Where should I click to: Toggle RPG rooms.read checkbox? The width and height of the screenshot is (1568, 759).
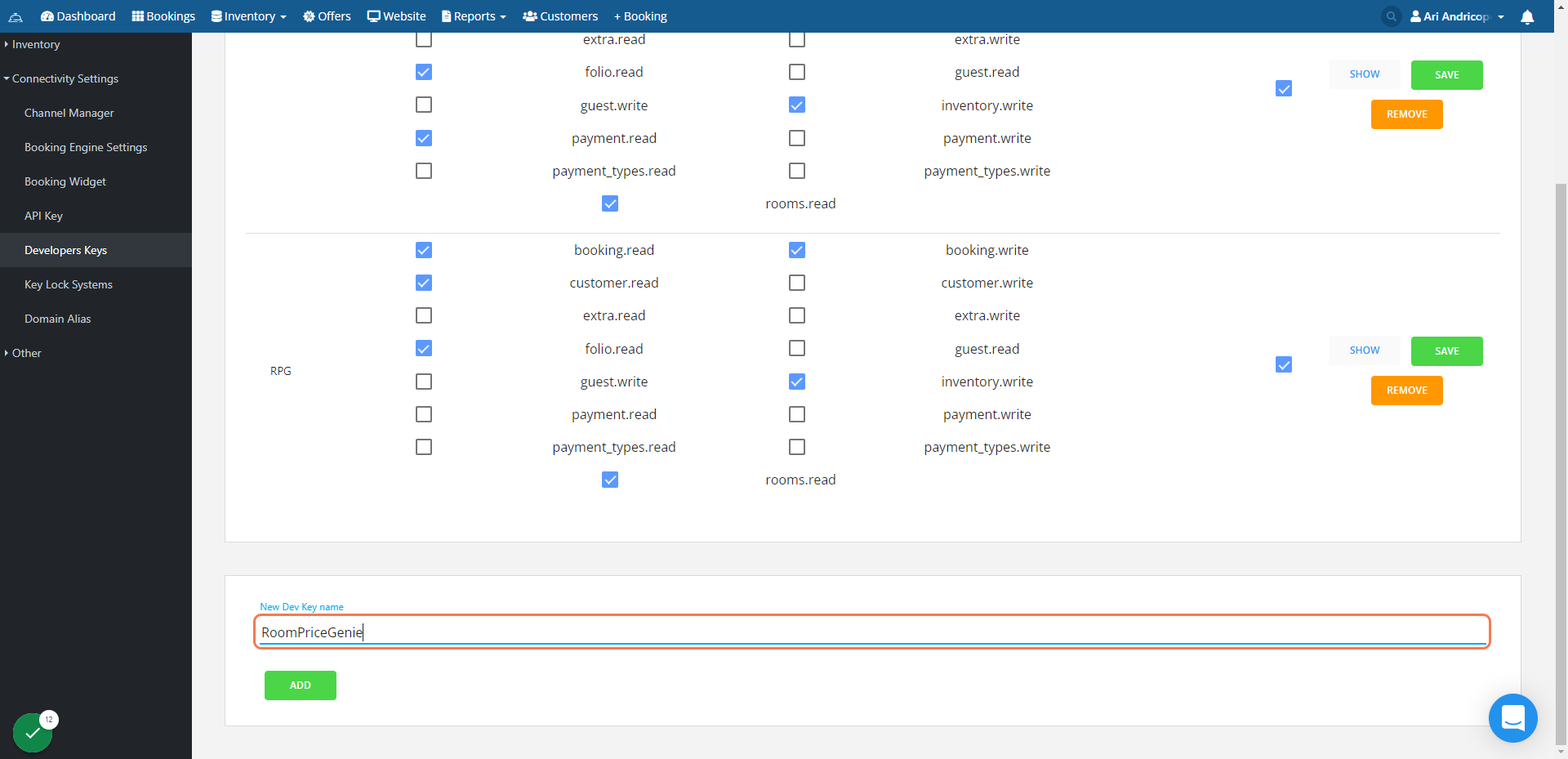point(610,480)
